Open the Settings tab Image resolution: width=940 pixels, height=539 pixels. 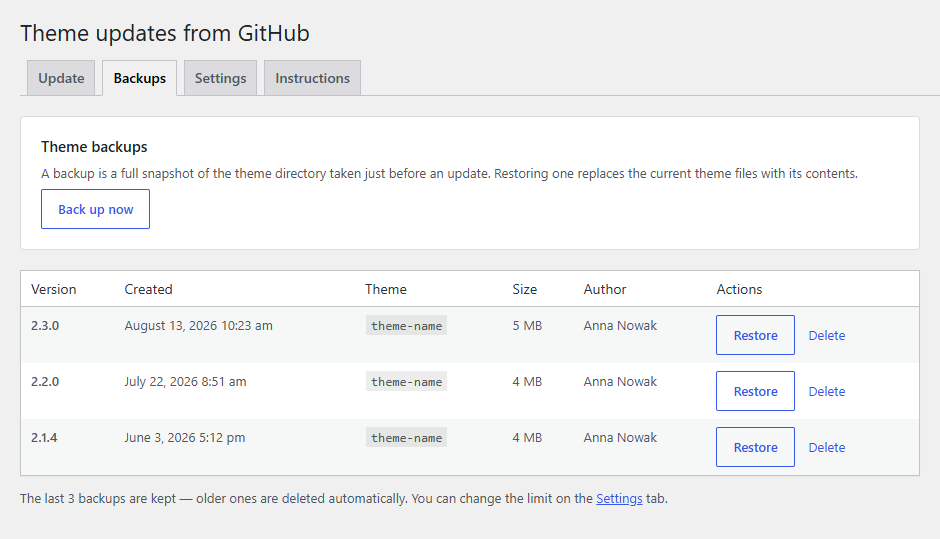[x=221, y=78]
